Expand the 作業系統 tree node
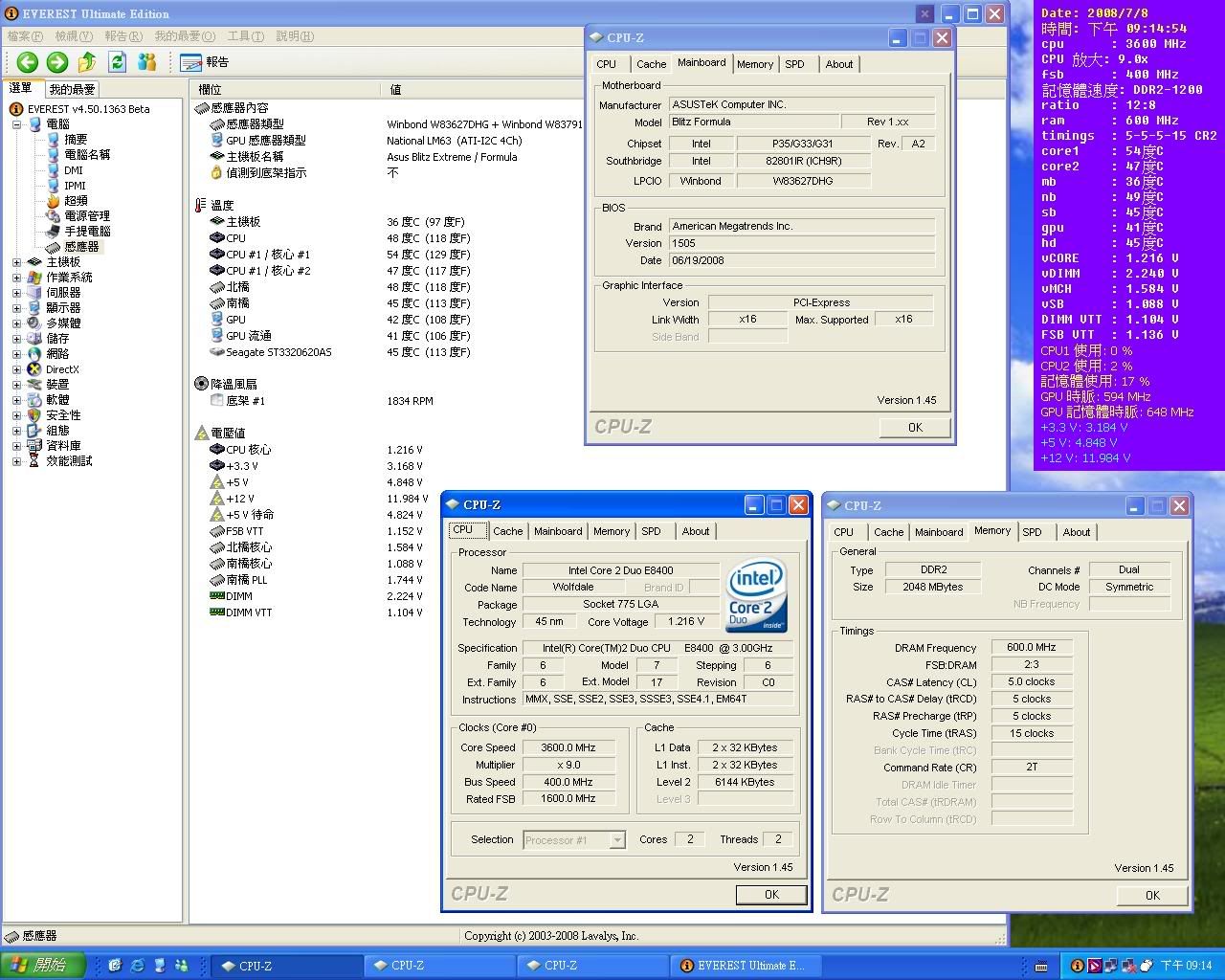This screenshot has height=980, width=1225. click(16, 278)
